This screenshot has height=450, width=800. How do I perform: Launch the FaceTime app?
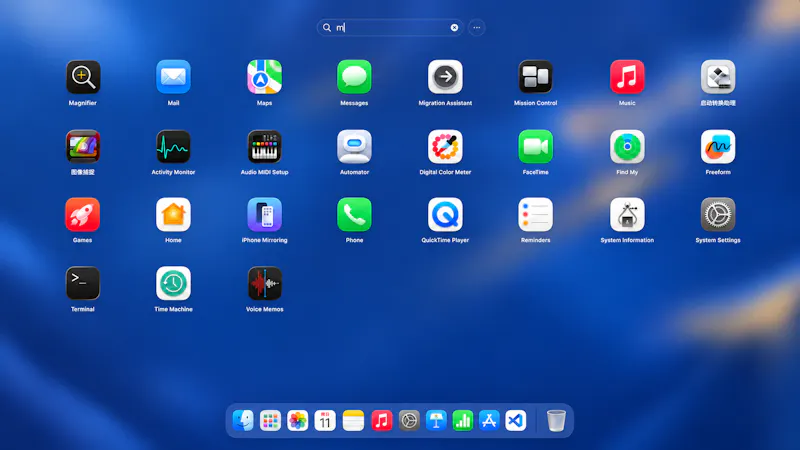[x=535, y=147]
